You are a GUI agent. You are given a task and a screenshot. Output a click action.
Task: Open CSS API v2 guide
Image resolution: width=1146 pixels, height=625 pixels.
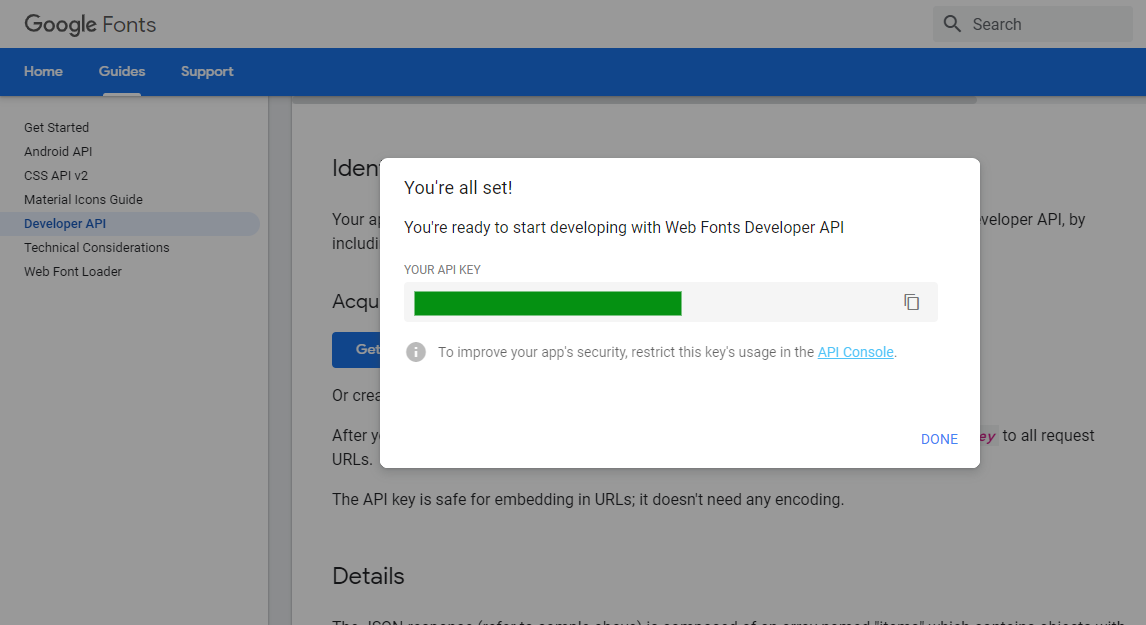[56, 175]
